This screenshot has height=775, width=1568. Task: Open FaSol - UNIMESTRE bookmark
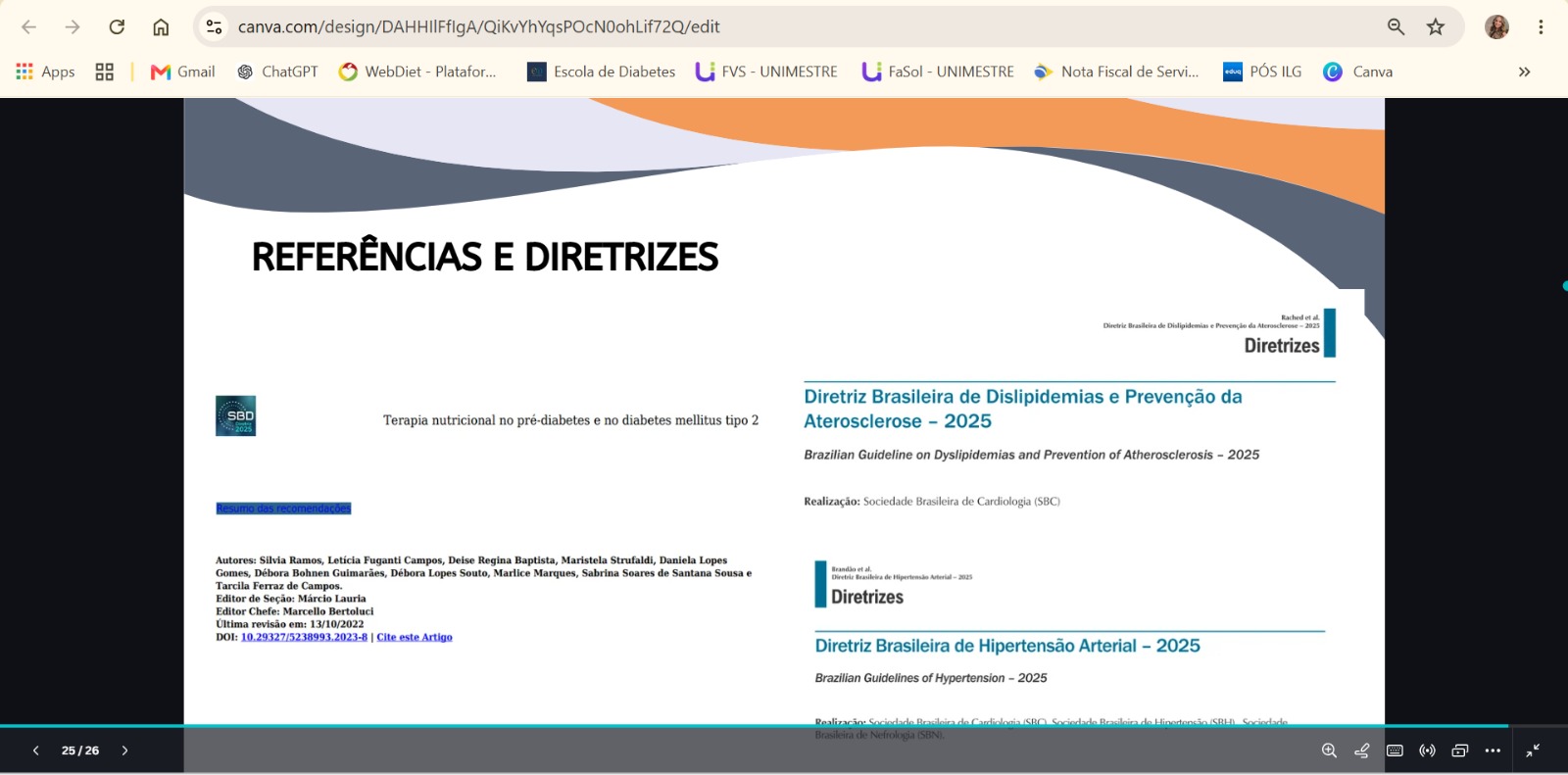coord(939,72)
